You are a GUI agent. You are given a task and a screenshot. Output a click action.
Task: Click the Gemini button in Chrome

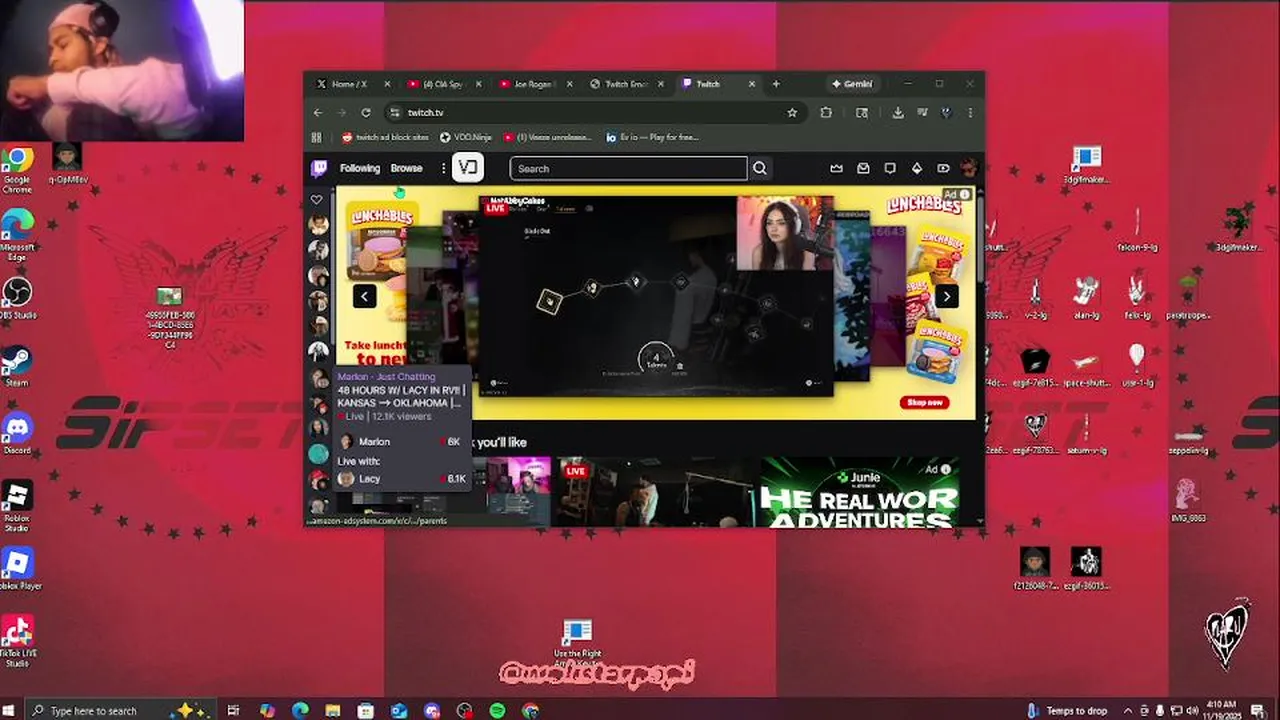852,84
